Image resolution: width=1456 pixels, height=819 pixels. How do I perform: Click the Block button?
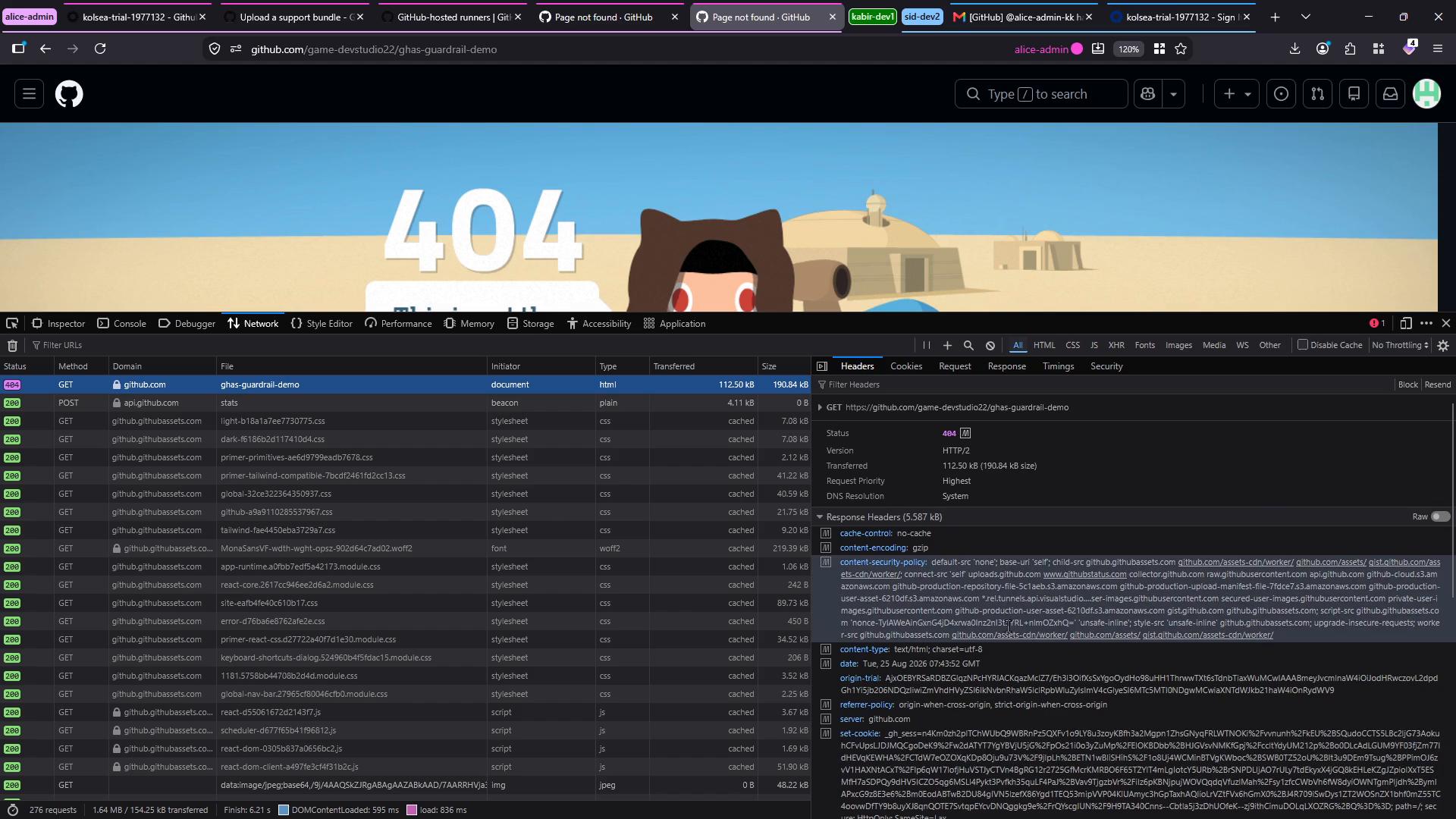(1408, 385)
